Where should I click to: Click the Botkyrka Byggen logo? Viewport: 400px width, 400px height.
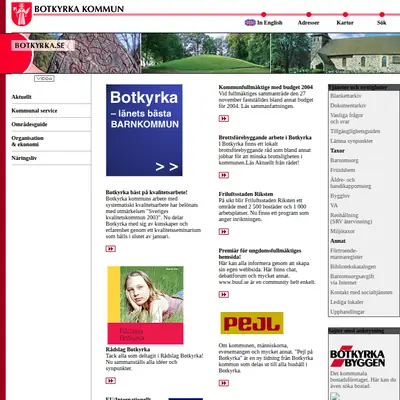point(358,357)
